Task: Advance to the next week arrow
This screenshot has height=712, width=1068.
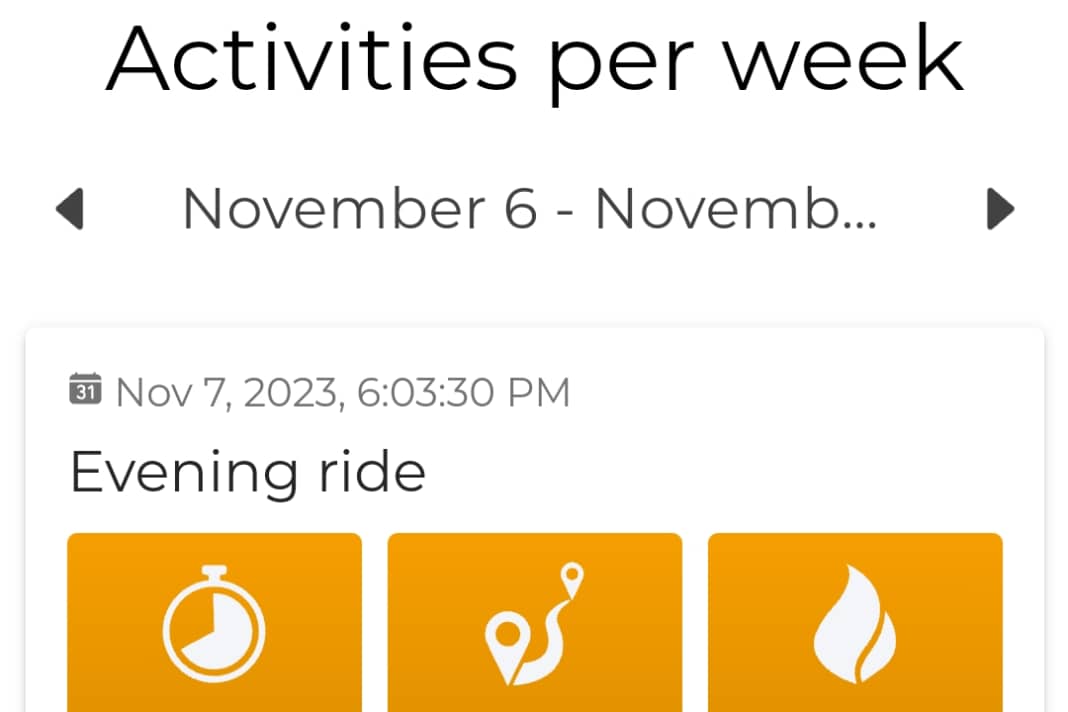Action: point(999,210)
